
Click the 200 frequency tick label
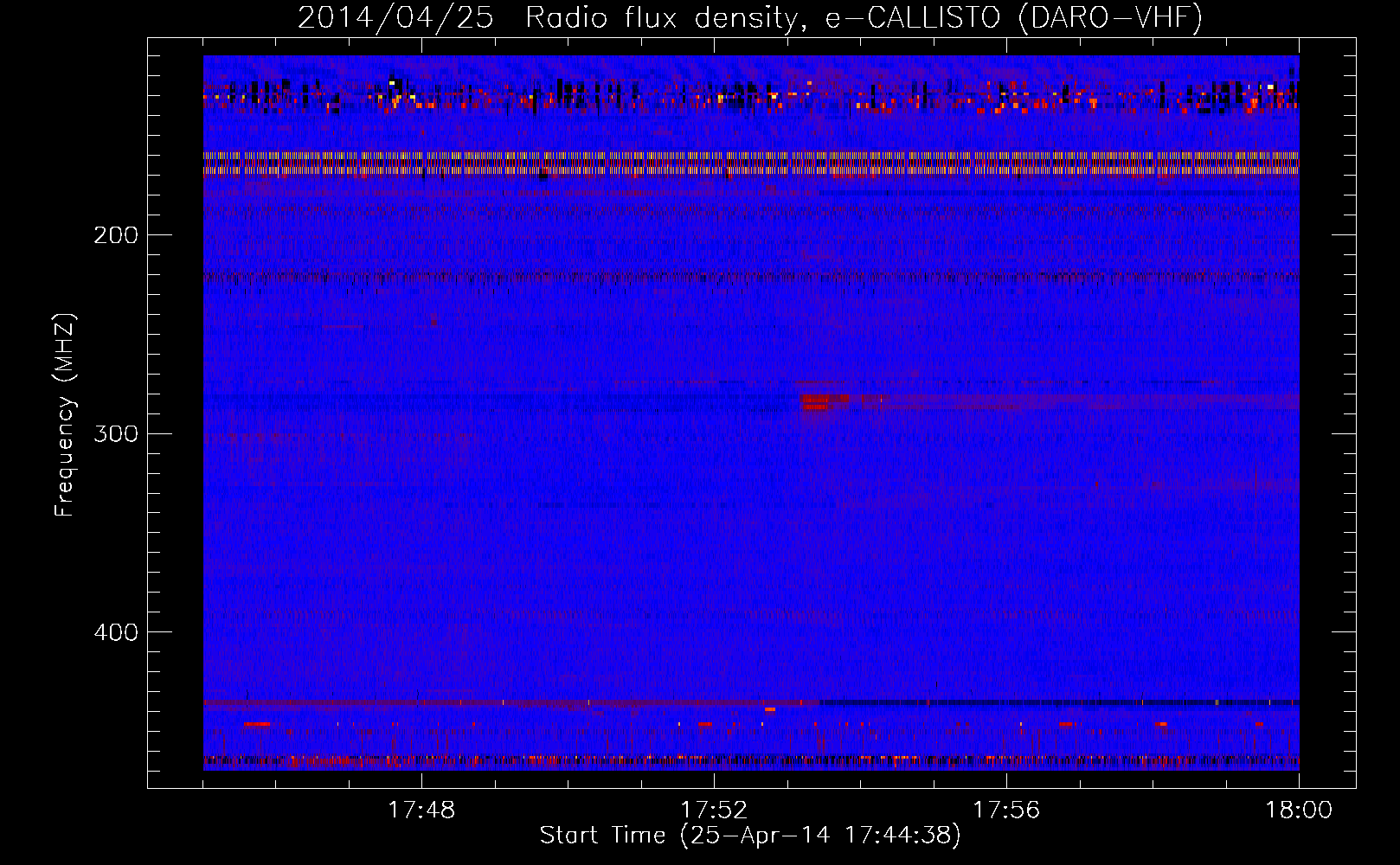[x=115, y=235]
